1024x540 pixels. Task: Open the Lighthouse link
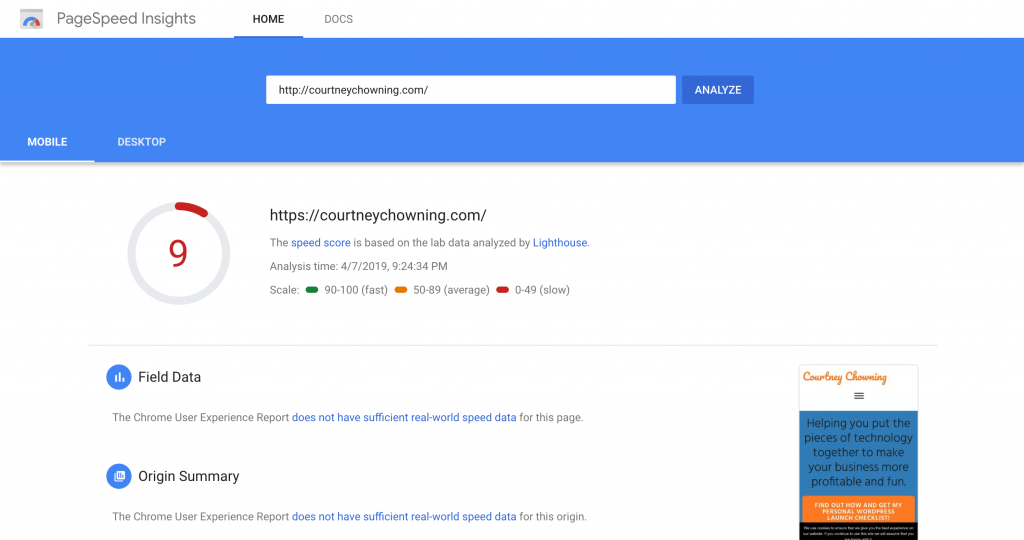click(x=560, y=242)
